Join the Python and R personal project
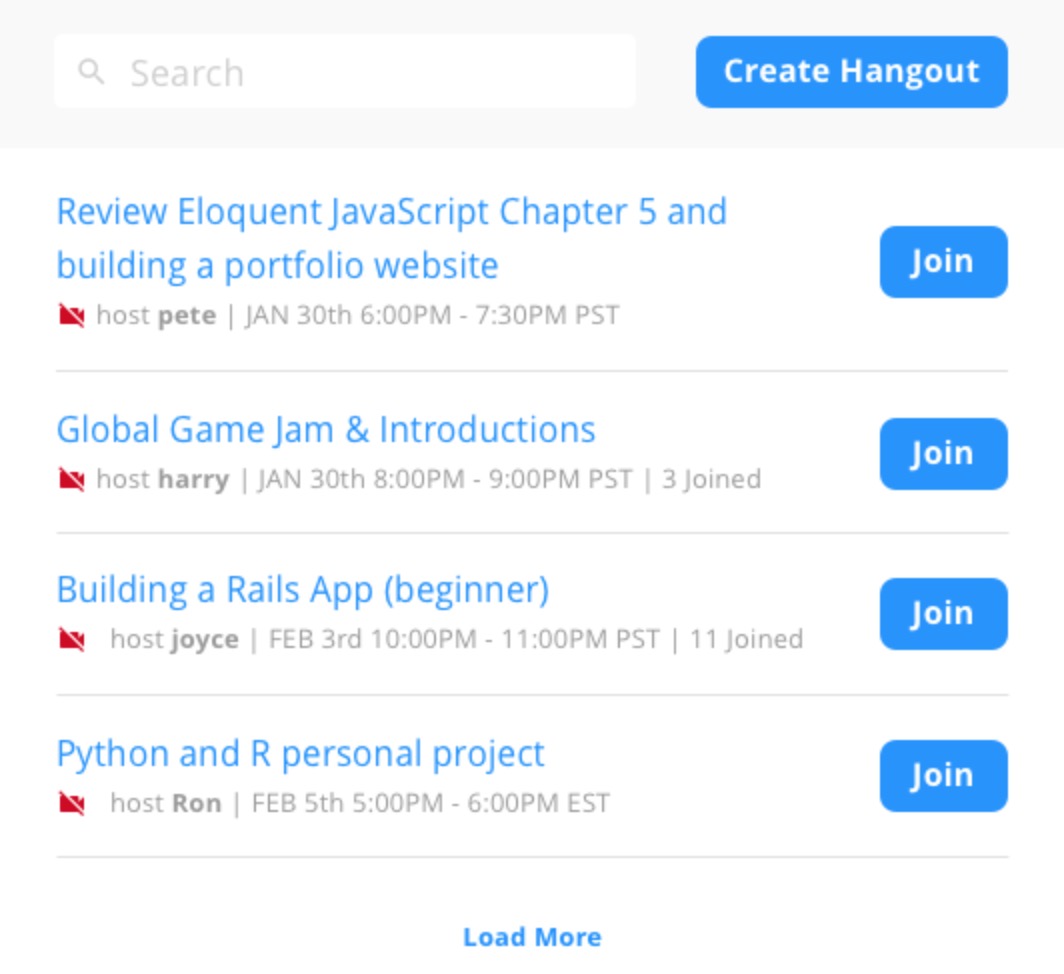1064x974 pixels. [941, 776]
